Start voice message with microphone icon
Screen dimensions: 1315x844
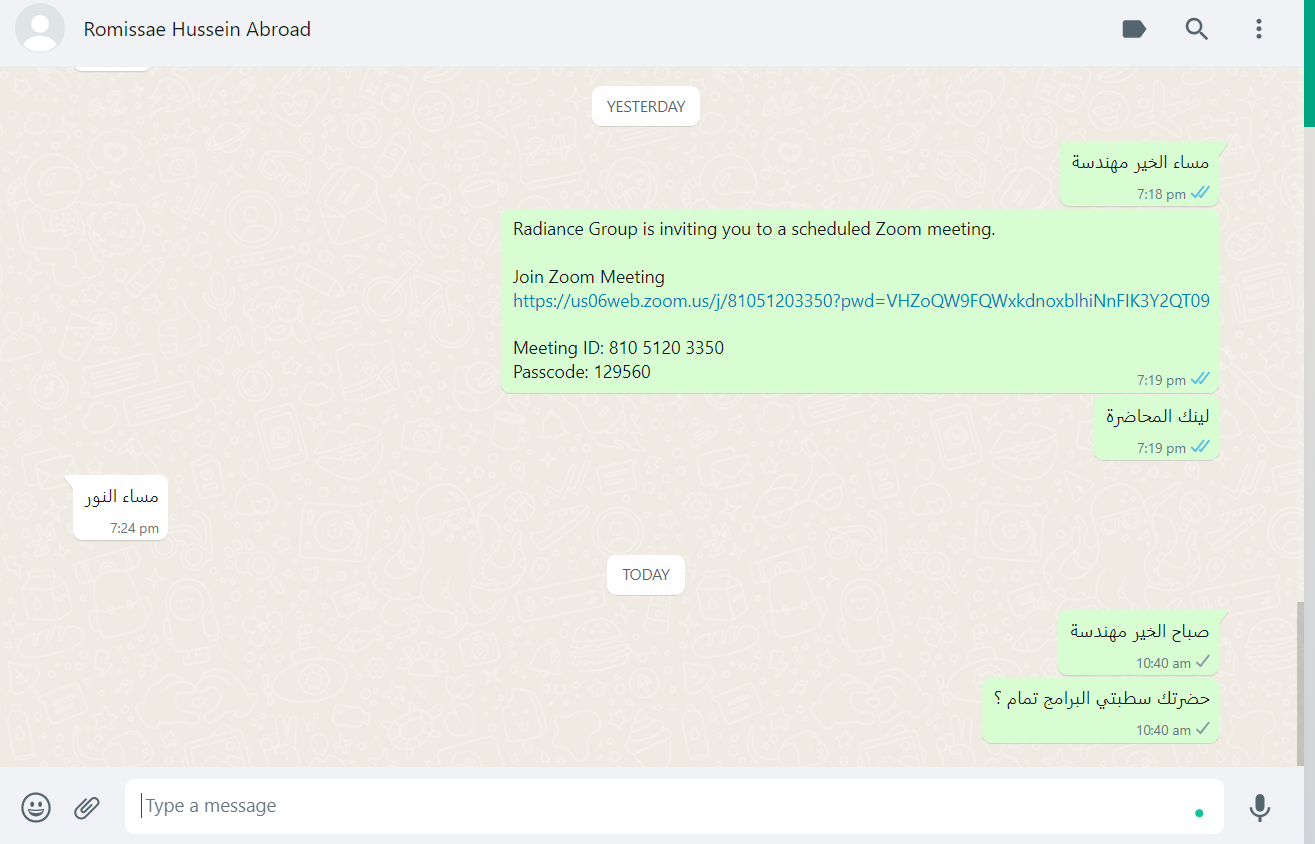pos(1260,807)
